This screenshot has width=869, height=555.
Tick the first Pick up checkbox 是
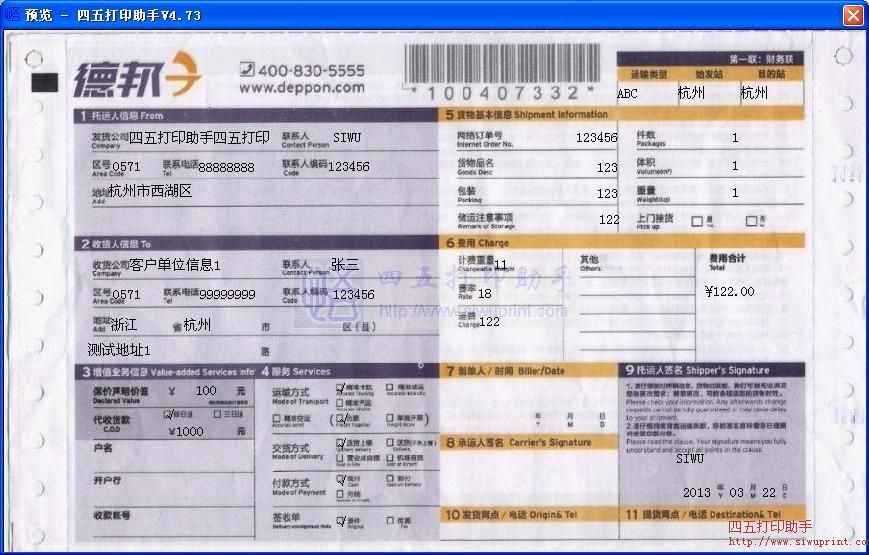697,221
